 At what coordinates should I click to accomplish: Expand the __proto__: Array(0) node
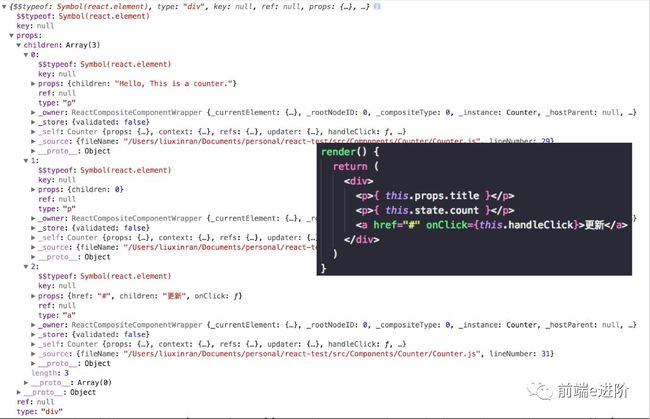[26, 383]
